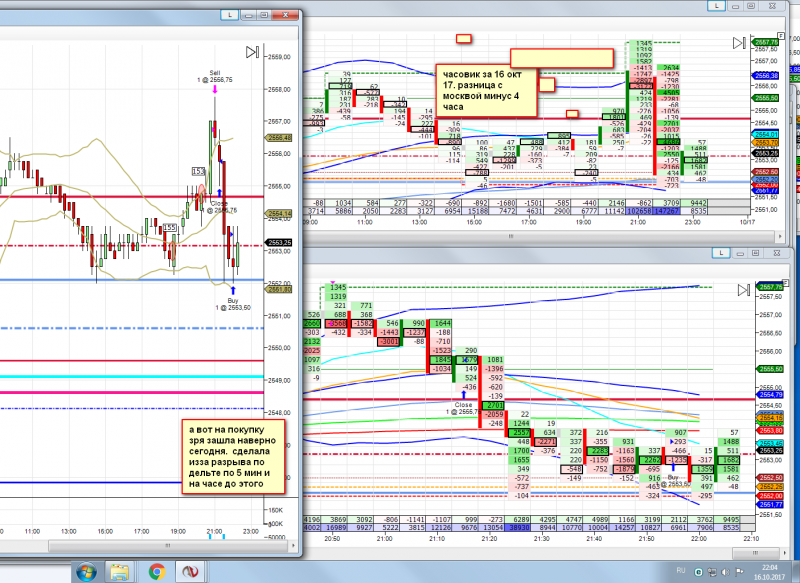Image resolution: width=800 pixels, height=583 pixels.
Task: Click green 2555,50 price marker in bottom-right chart
Action: point(769,369)
